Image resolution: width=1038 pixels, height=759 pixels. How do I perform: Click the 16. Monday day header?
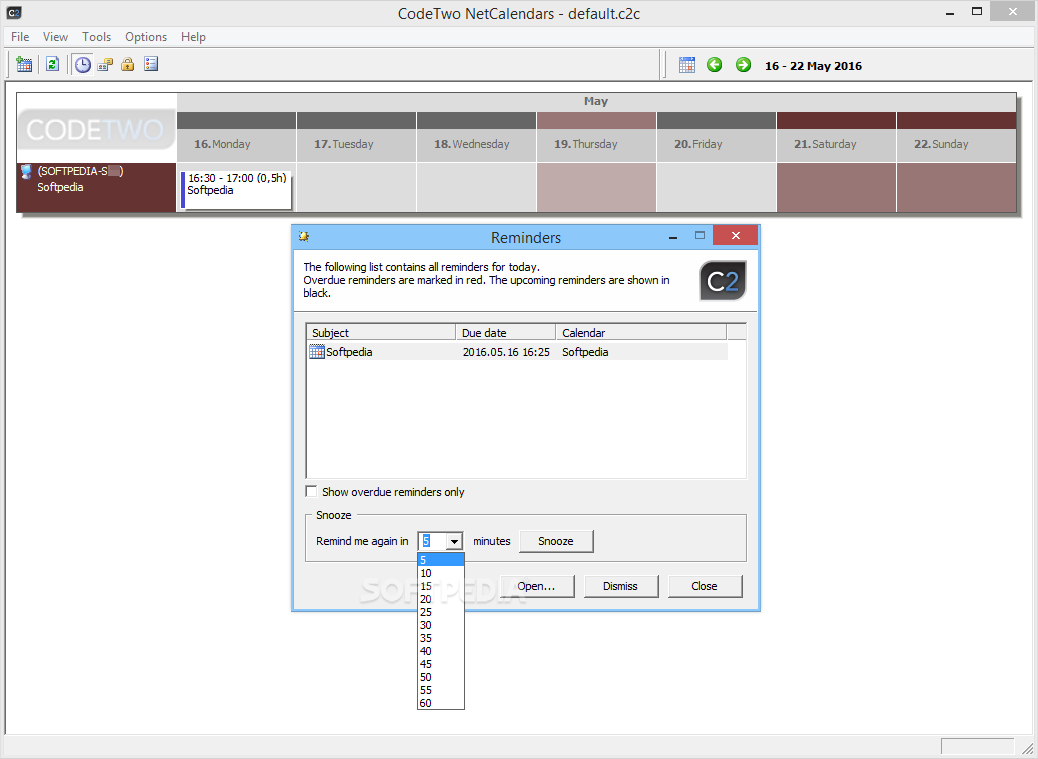pyautogui.click(x=236, y=144)
